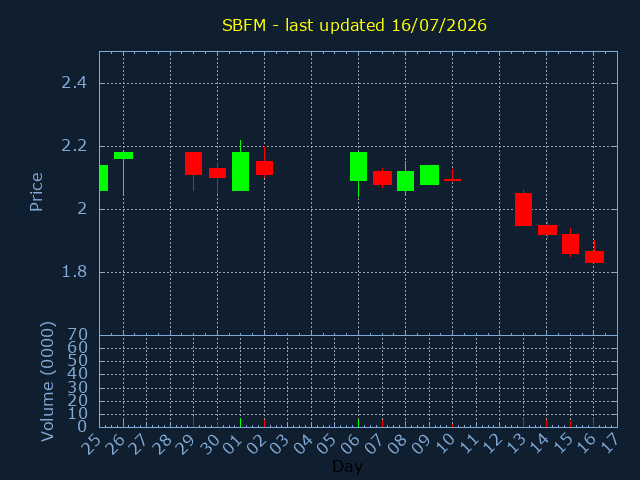Select the green candle on day 09
The height and width of the screenshot is (480, 640).
pyautogui.click(x=429, y=175)
